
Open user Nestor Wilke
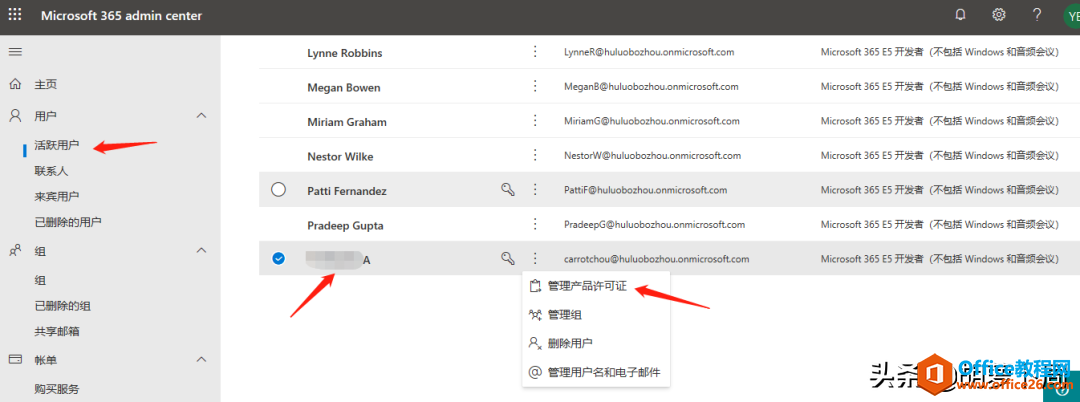[x=340, y=156]
